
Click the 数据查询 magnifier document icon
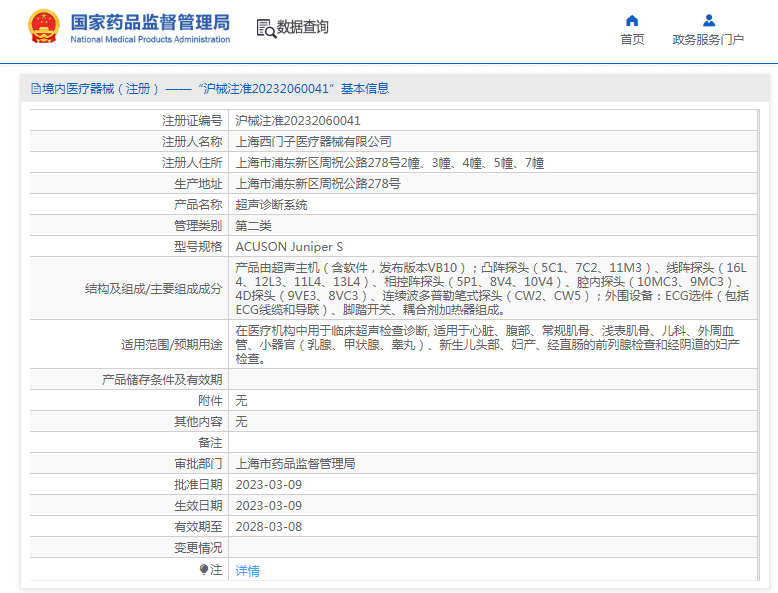point(266,28)
